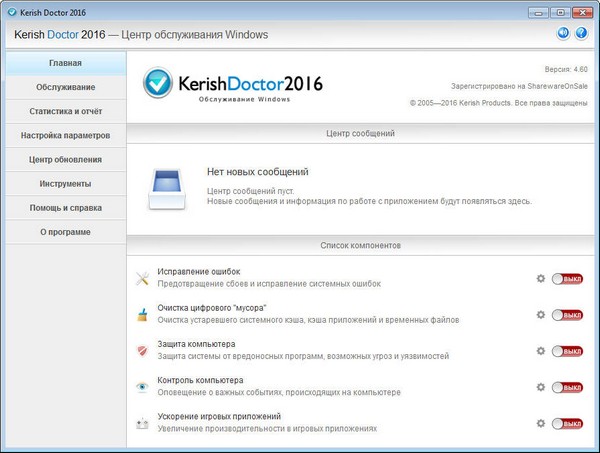
Task: Click Защита компьютера component title
Action: pyautogui.click(x=196, y=344)
